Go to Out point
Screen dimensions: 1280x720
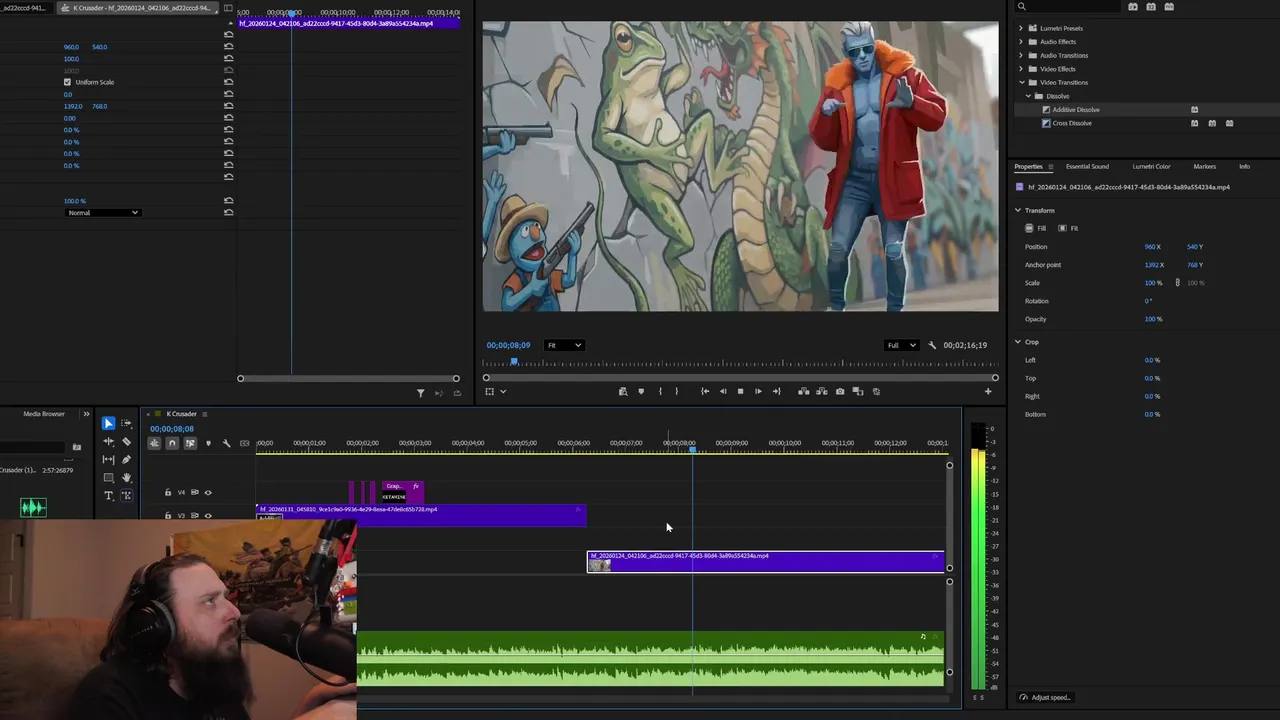(776, 391)
